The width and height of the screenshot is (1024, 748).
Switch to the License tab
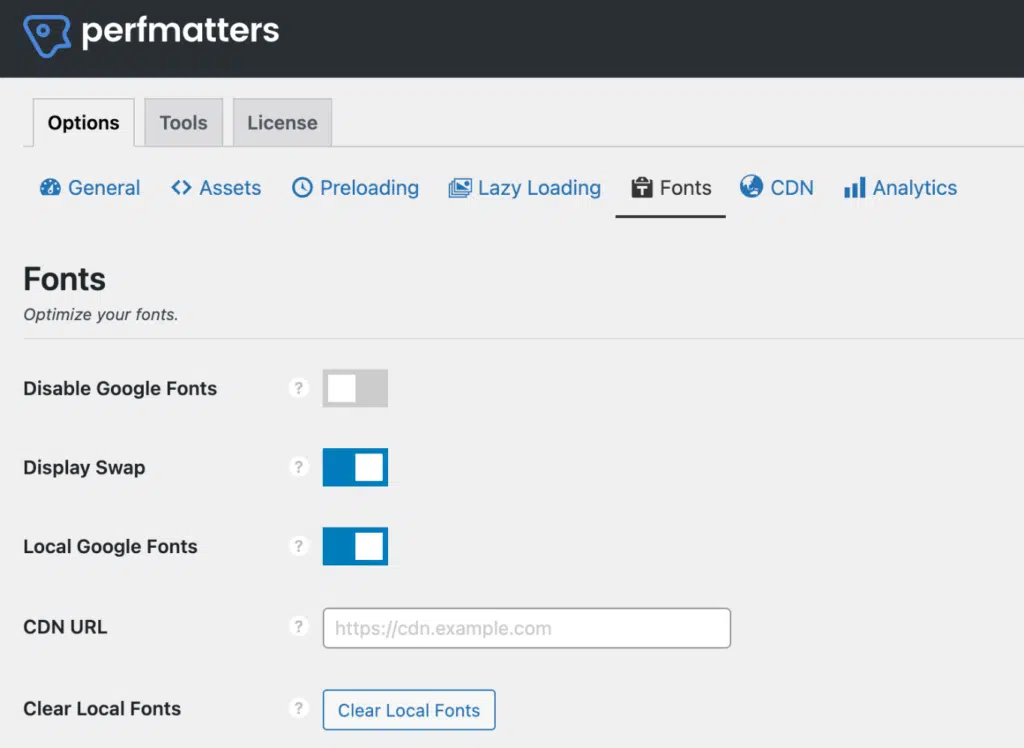pos(282,123)
